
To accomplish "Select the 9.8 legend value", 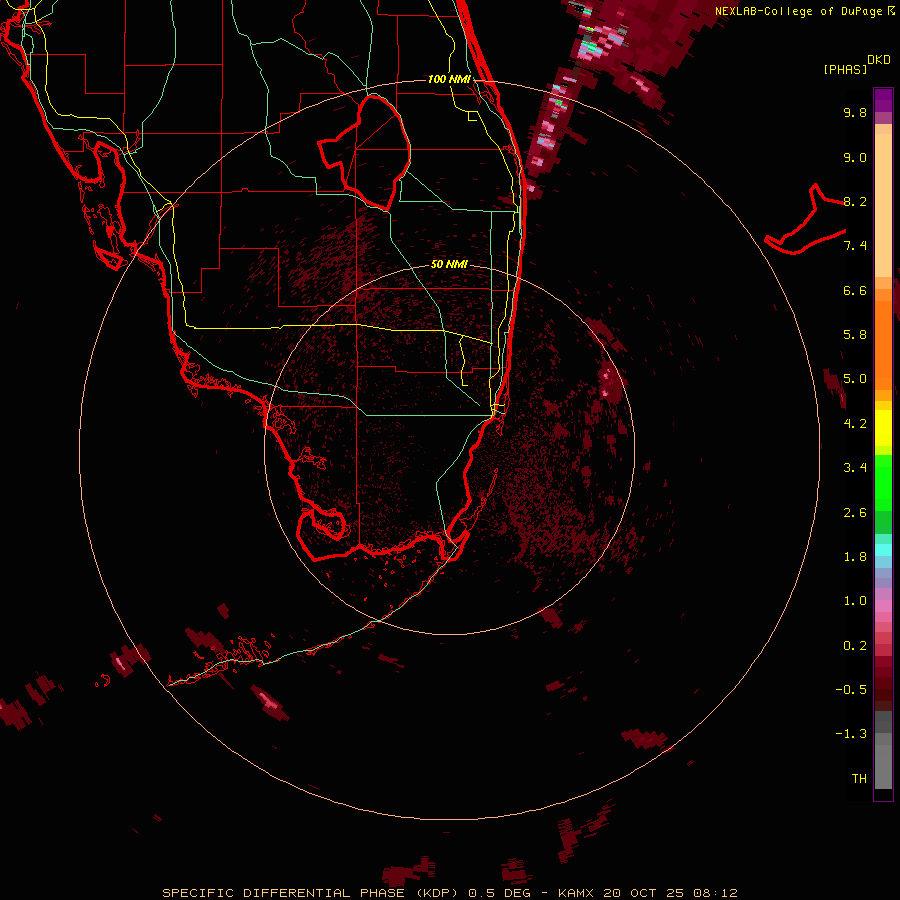I will coord(855,113).
